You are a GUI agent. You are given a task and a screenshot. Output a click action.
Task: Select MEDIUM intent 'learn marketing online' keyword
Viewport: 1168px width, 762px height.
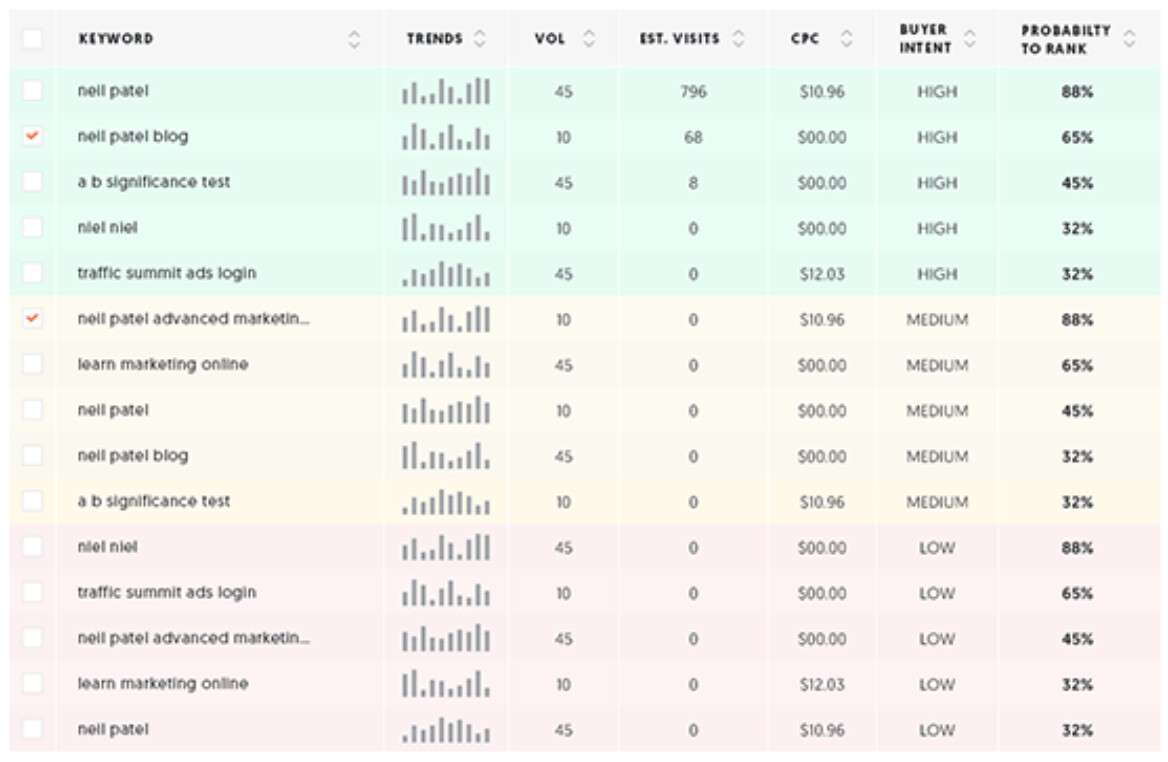[163, 364]
